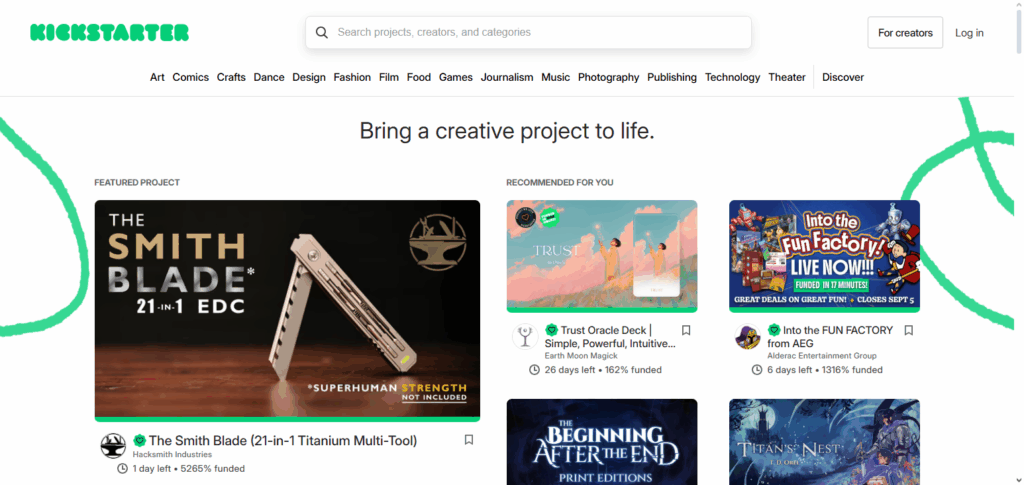Click the Trust Oracle Deck progress bar
Image resolution: width=1024 pixels, height=485 pixels.
[x=602, y=310]
